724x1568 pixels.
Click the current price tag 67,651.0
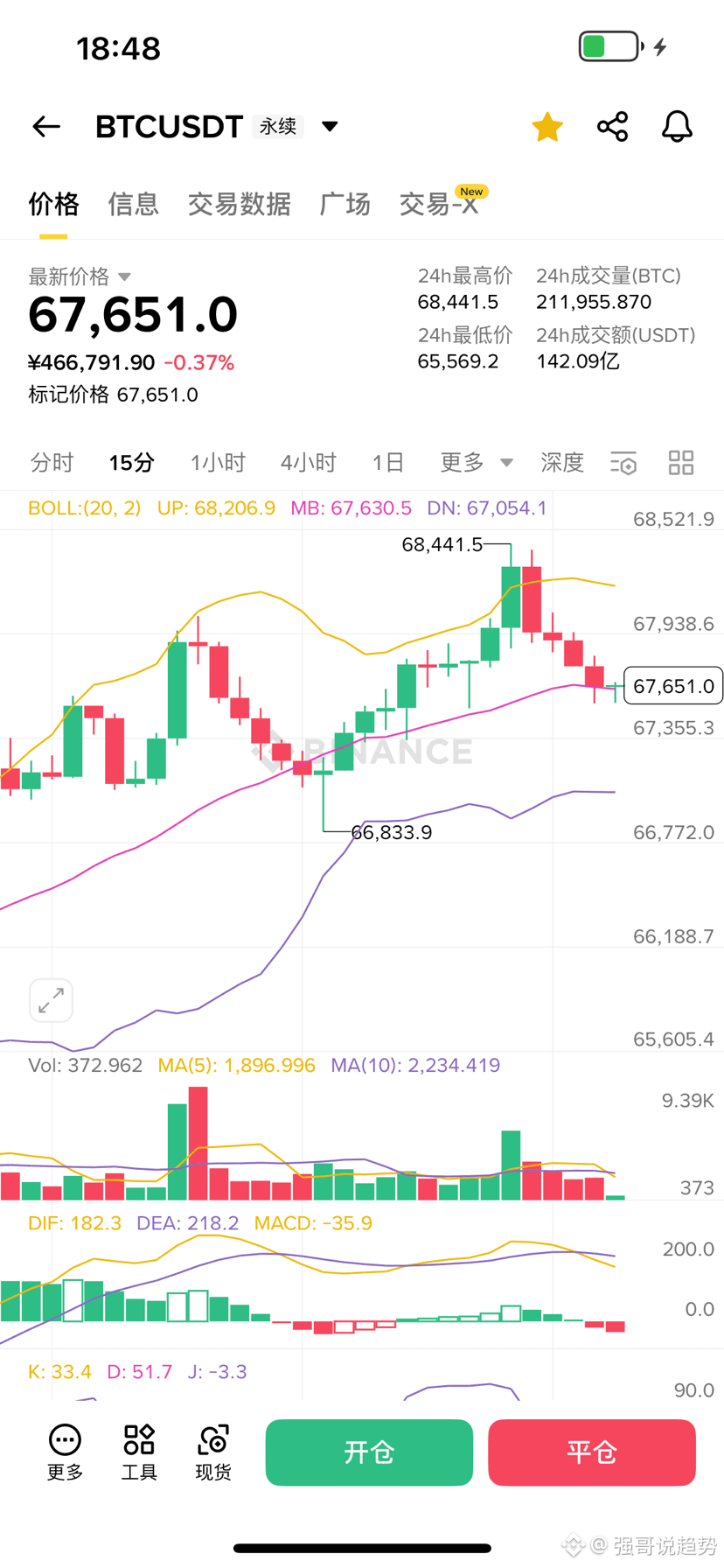(673, 686)
